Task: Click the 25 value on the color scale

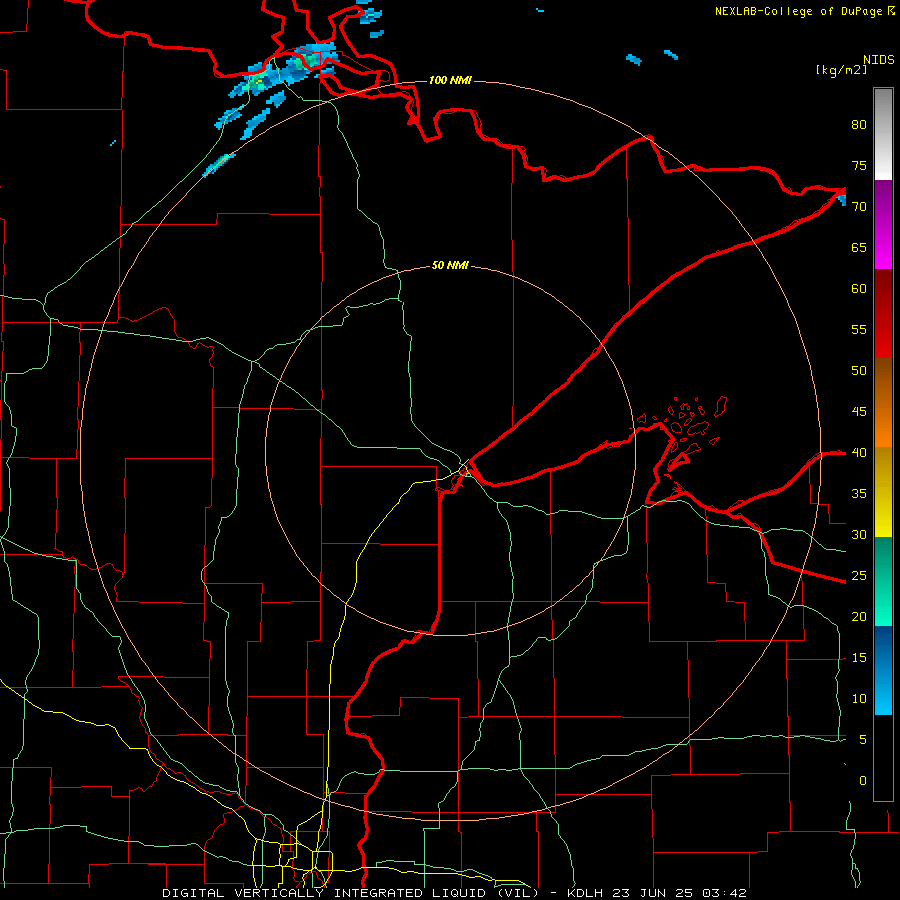Action: (859, 576)
